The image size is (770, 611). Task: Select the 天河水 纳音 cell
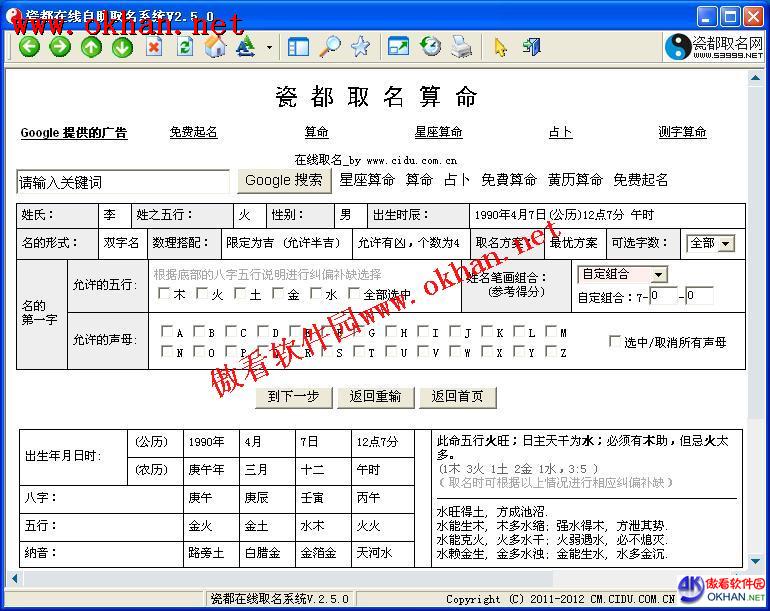[383, 554]
